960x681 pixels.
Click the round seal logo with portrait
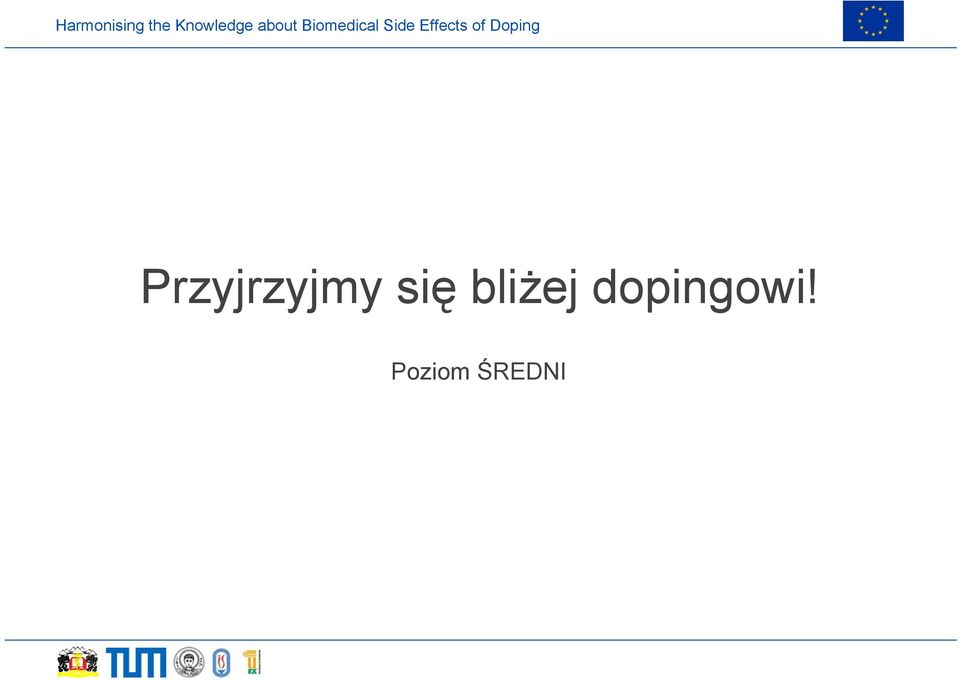click(x=189, y=662)
